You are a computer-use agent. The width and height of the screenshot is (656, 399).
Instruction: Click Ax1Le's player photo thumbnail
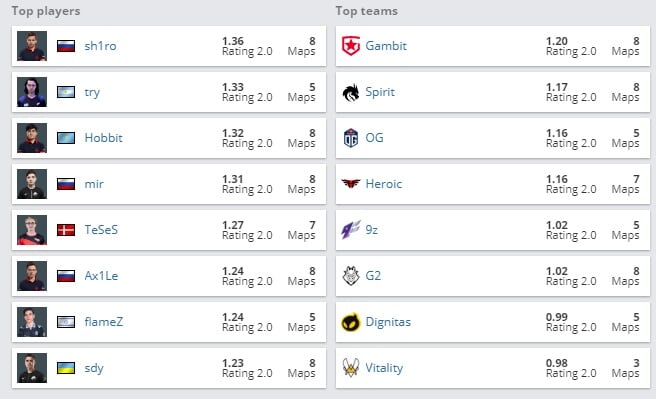(x=32, y=276)
